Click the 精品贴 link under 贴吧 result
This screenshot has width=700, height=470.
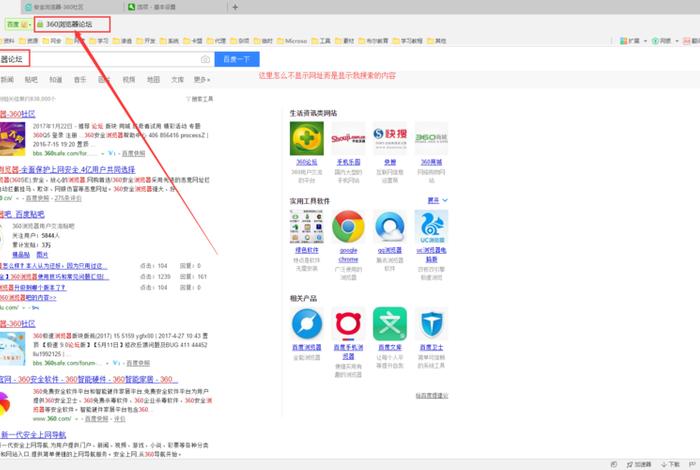click(x=21, y=254)
